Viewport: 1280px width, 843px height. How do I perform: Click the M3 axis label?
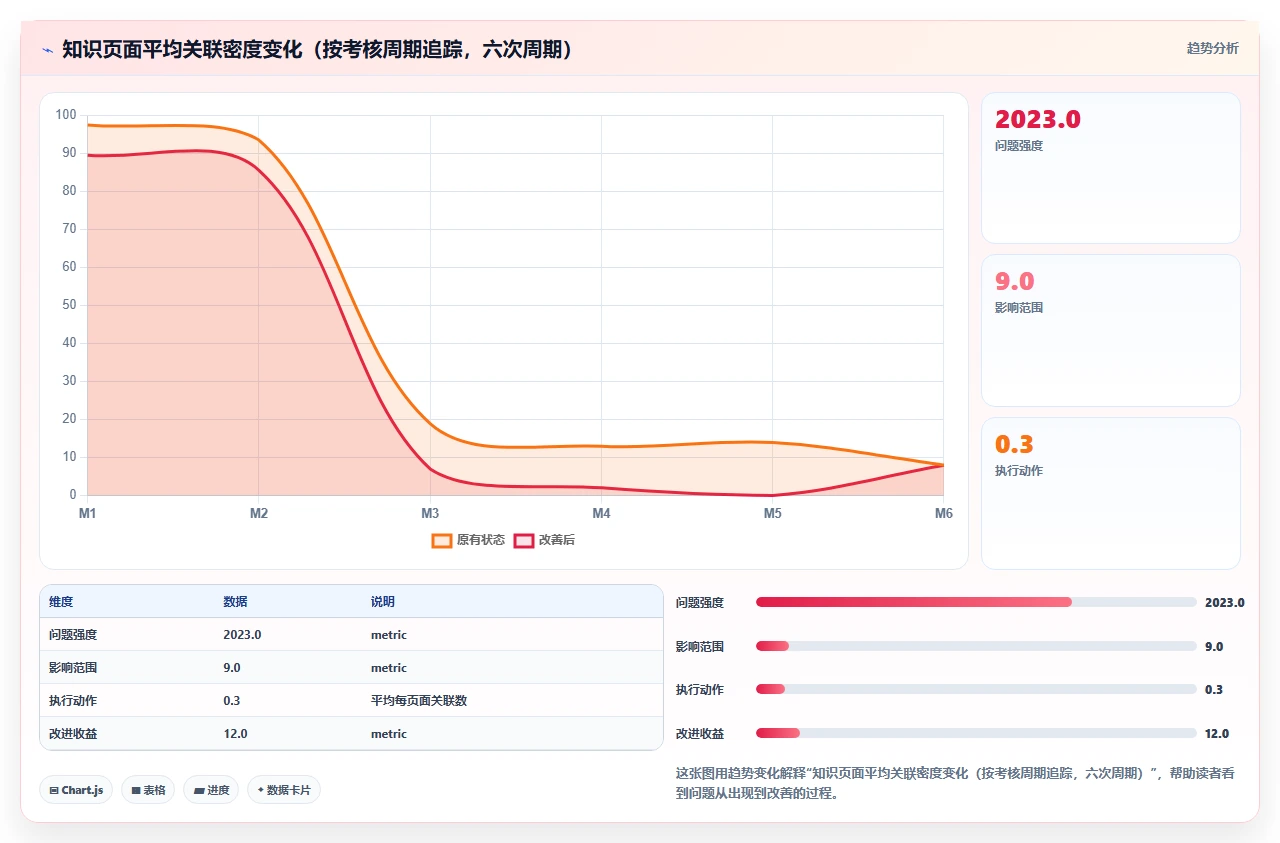430,513
